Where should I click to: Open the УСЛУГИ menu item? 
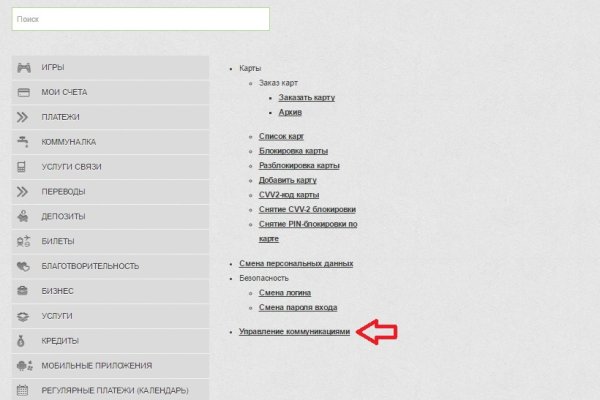tap(58, 316)
